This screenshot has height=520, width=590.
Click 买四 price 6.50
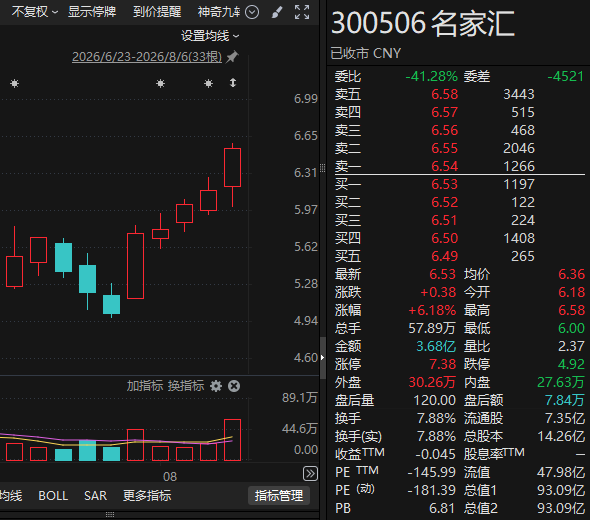(444, 238)
